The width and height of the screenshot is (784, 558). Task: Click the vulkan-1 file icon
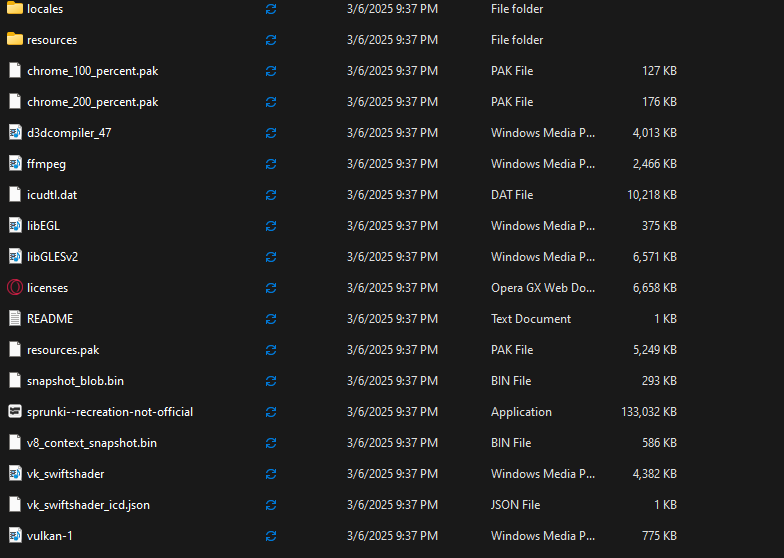14,536
